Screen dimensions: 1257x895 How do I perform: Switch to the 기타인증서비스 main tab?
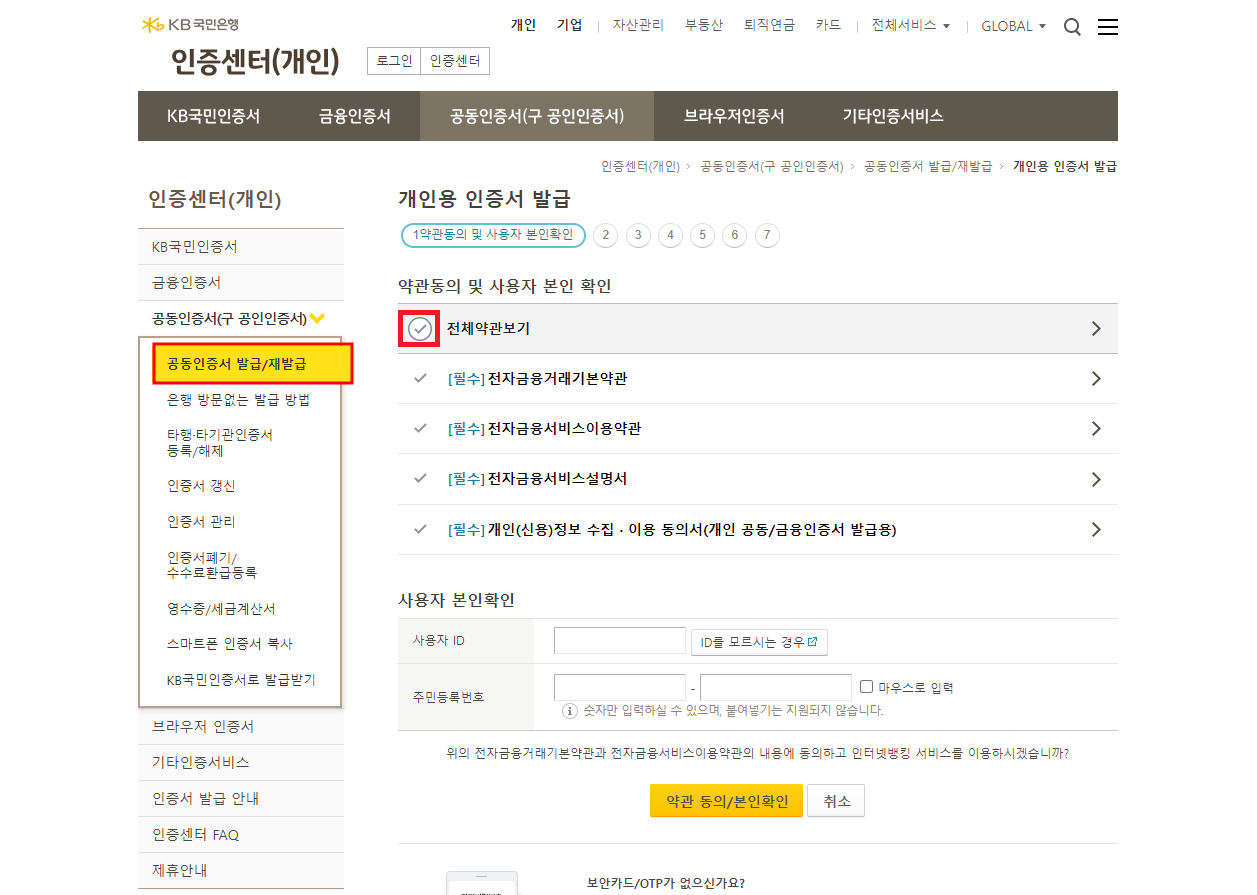[x=893, y=116]
